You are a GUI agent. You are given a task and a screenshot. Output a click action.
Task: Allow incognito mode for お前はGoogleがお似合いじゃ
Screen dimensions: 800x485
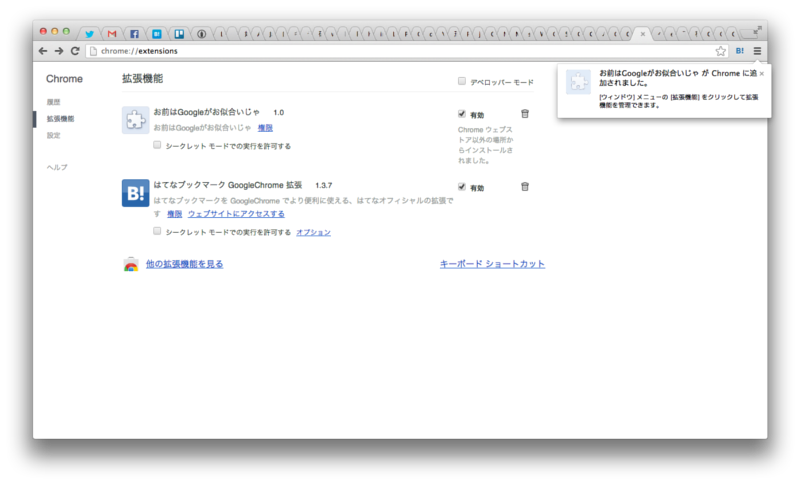157,145
